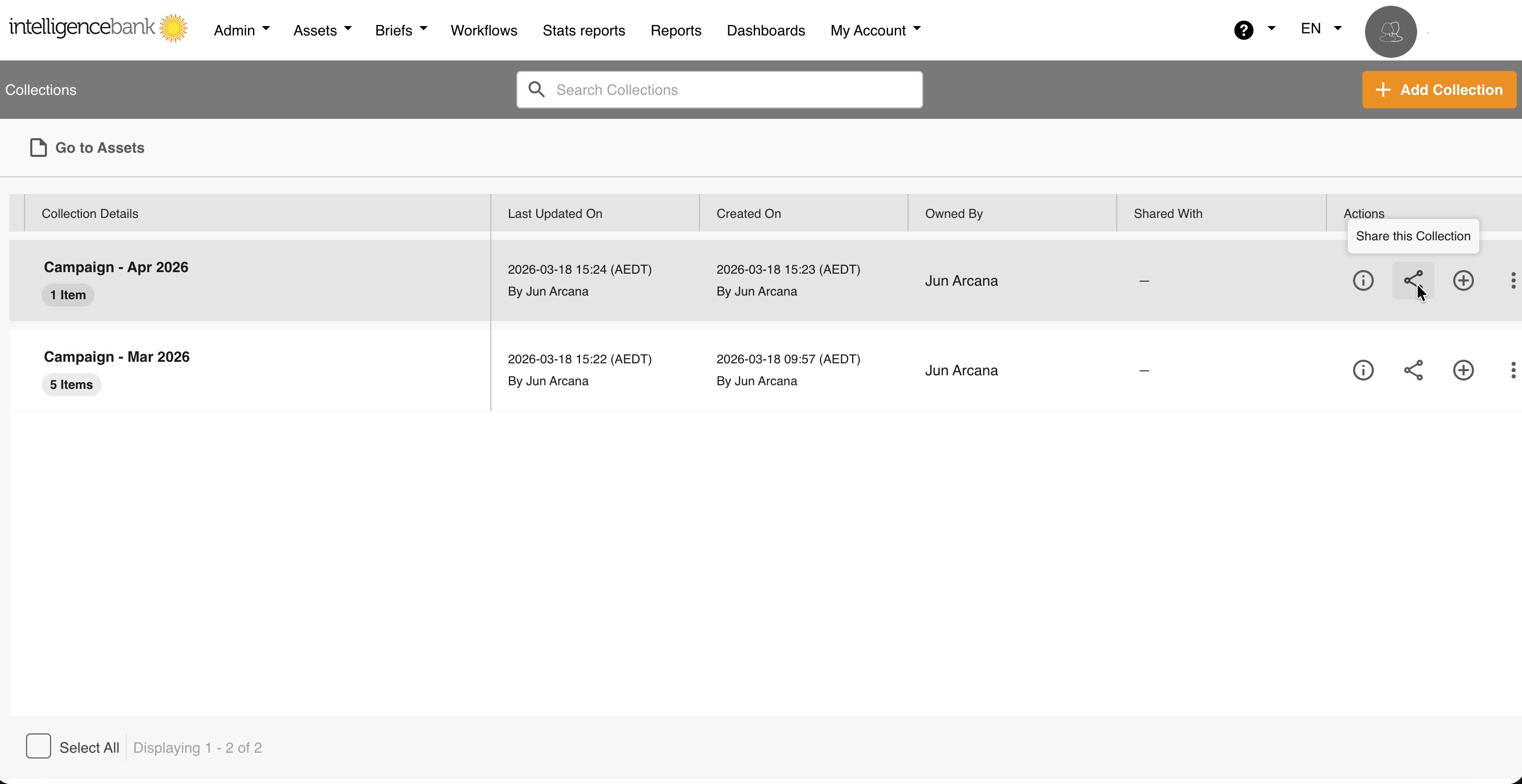Open more options for Campaign - Apr 2026
Viewport: 1522px width, 784px height.
[x=1513, y=280]
